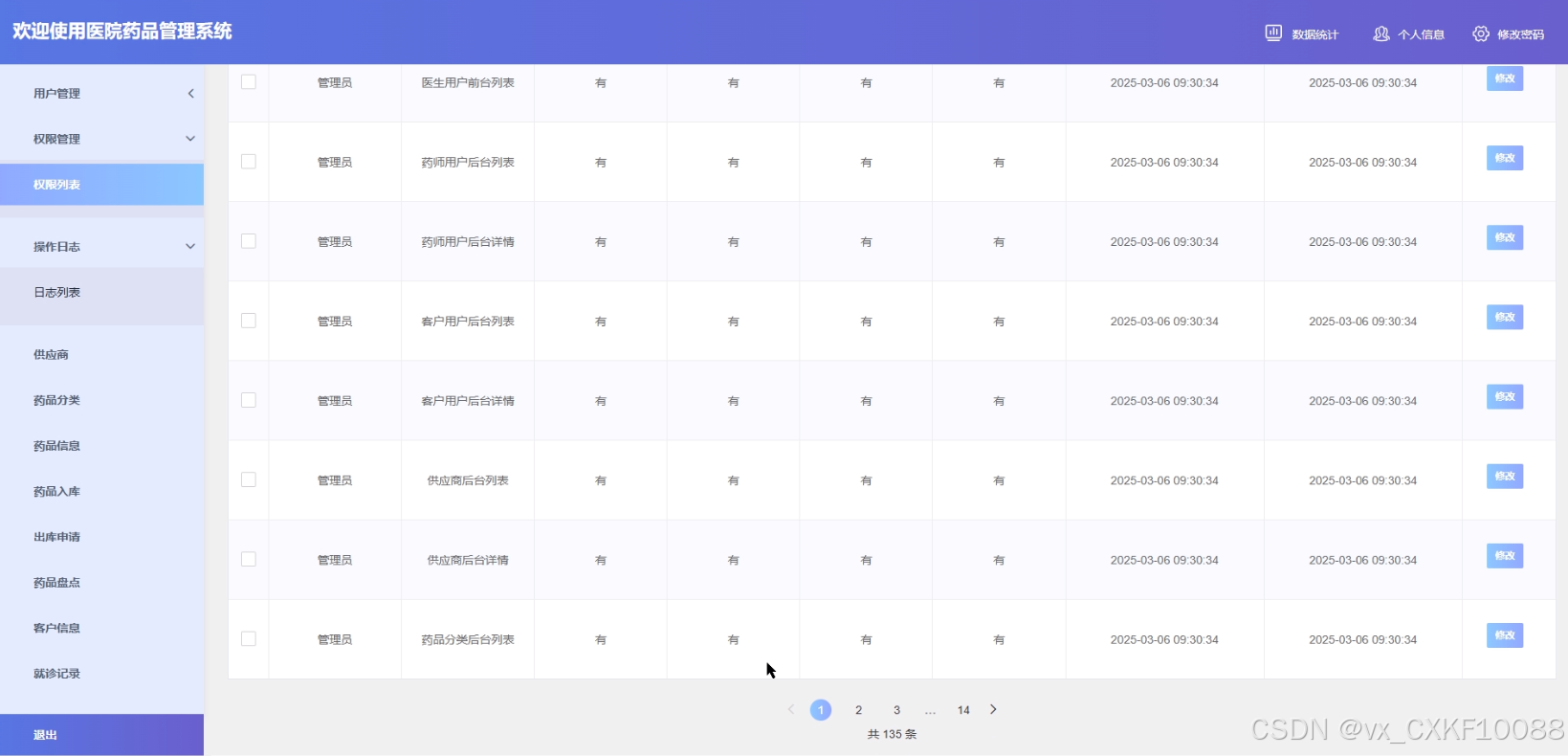Collapse the 操作日志 menu chevron

(190, 246)
